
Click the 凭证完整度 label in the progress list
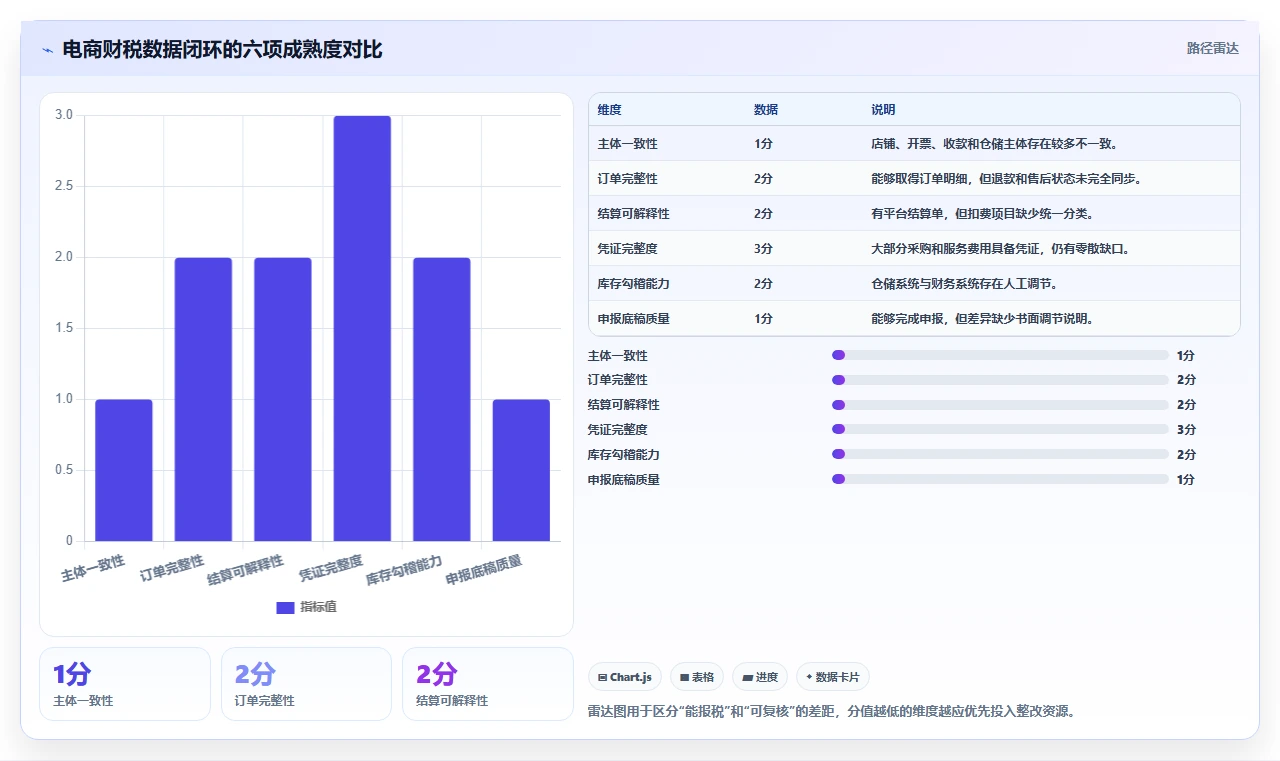pos(618,430)
